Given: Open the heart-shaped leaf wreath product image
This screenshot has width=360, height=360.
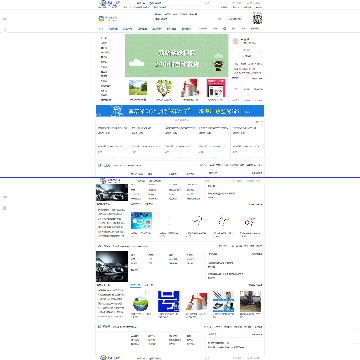Looking at the screenshot, I should tap(164, 88).
